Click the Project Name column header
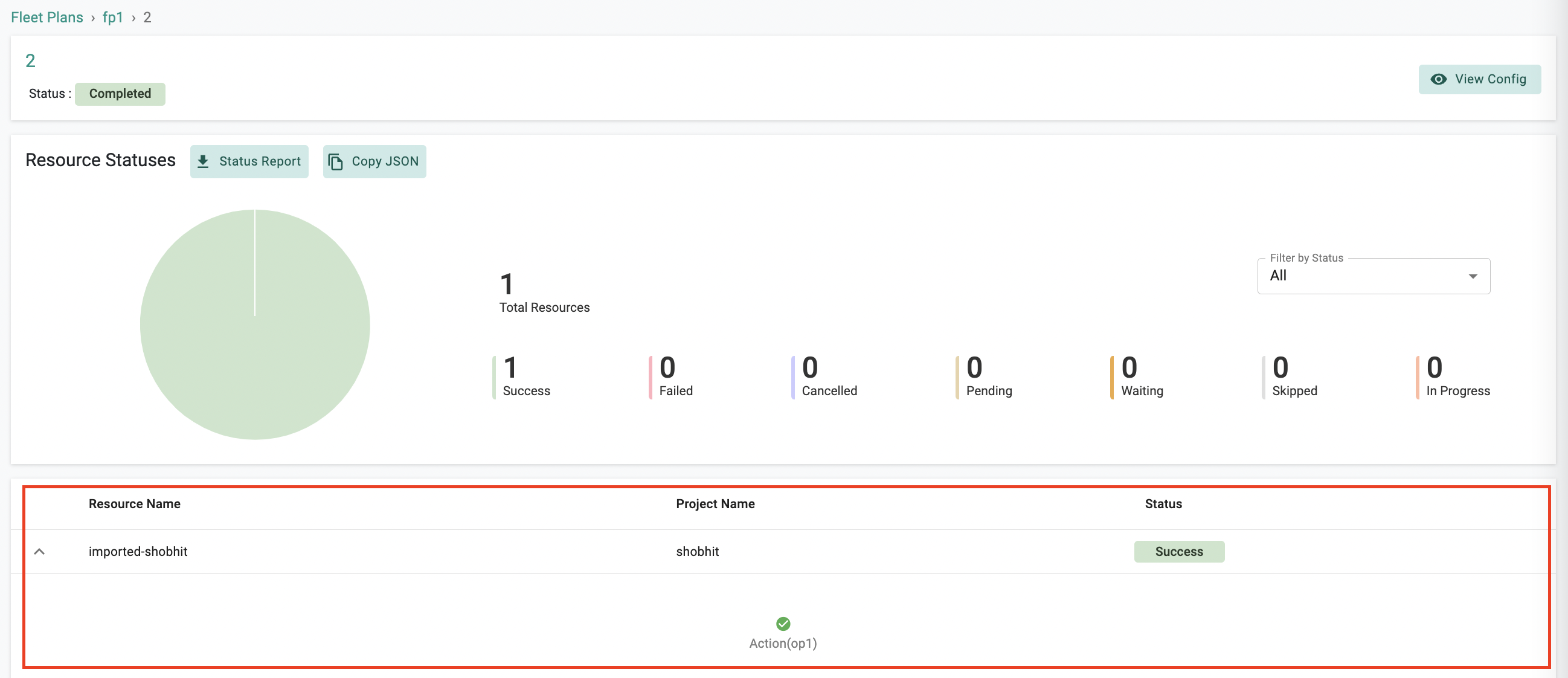This screenshot has width=1568, height=678. coord(715,504)
